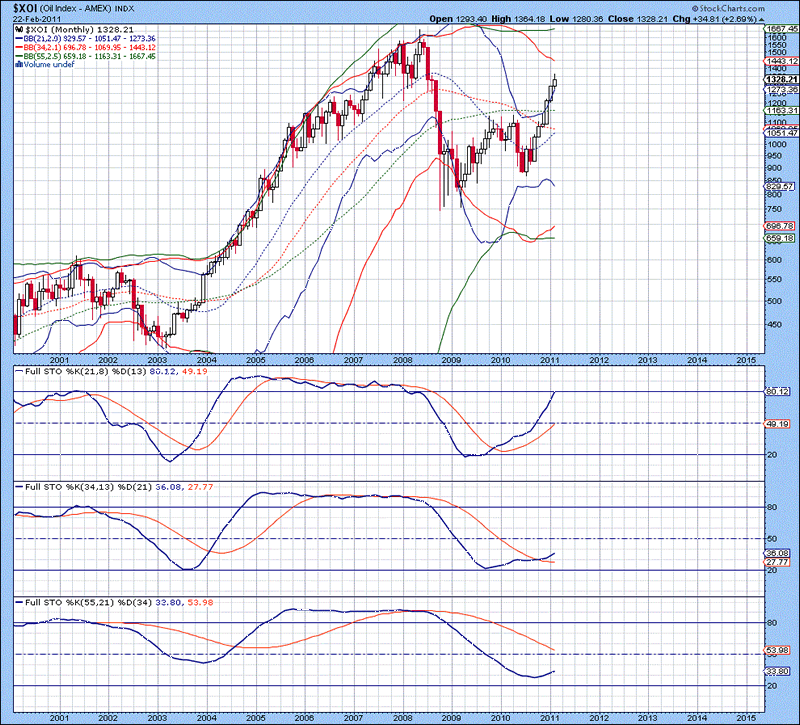Click the $XOI ticker symbol title
Viewport: 800px width, 725px height.
[23, 7]
